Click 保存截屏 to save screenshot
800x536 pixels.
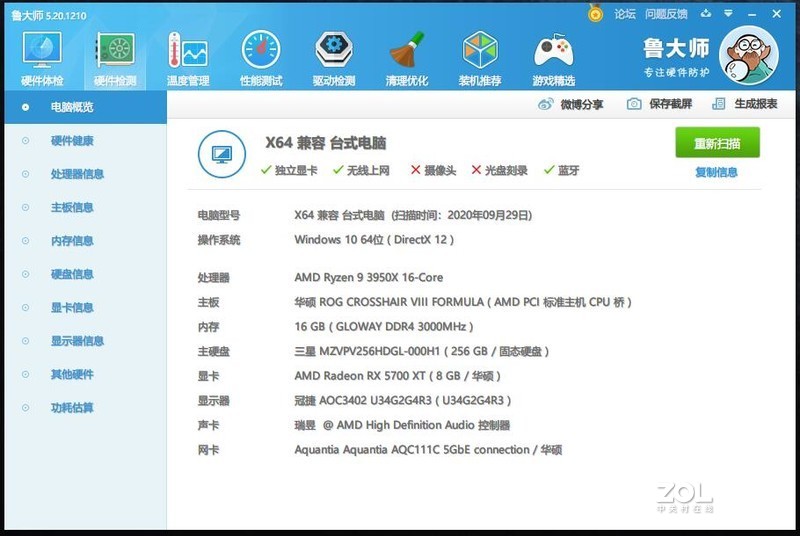tap(659, 104)
